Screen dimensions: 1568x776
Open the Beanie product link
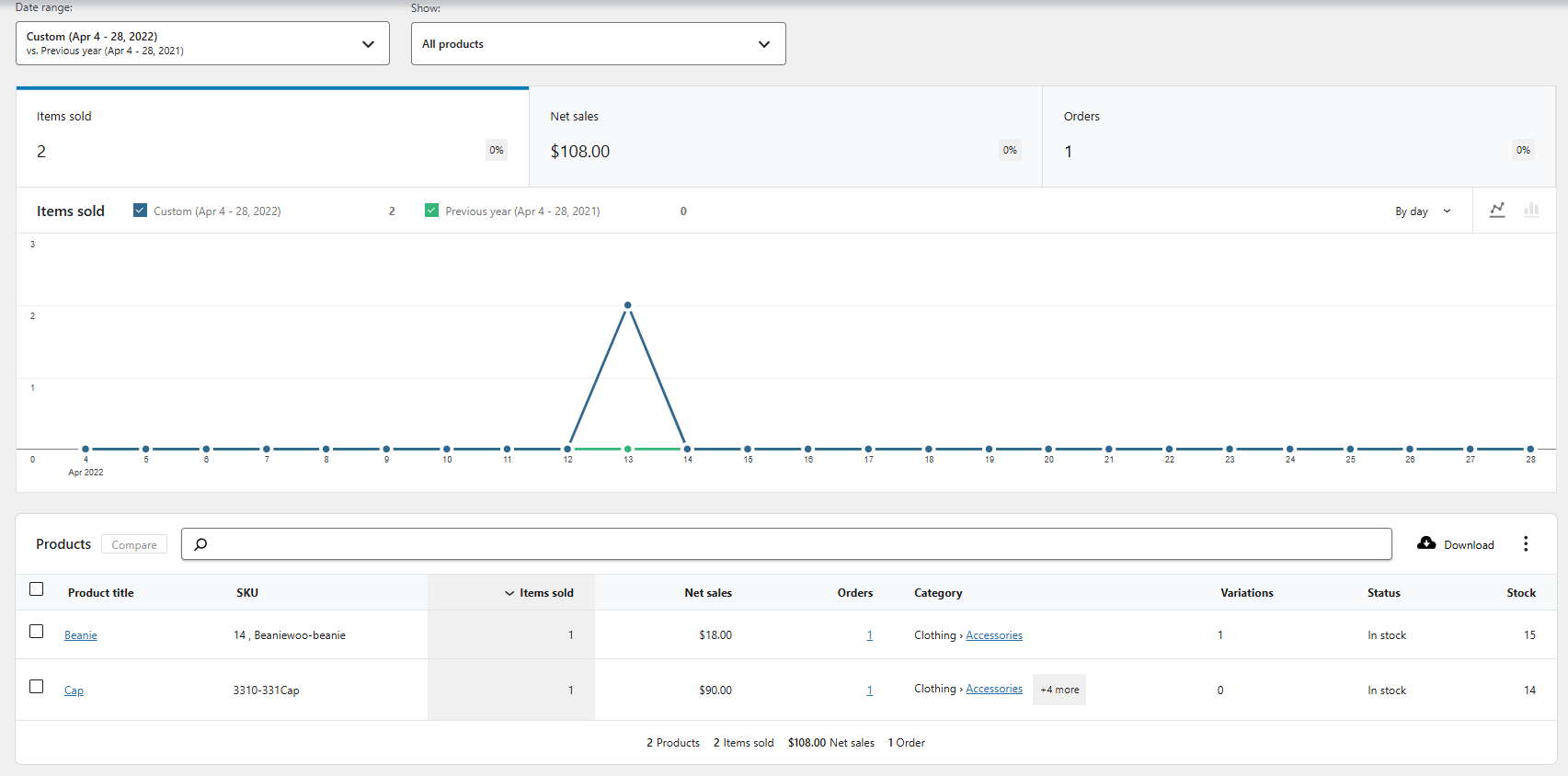coord(81,635)
